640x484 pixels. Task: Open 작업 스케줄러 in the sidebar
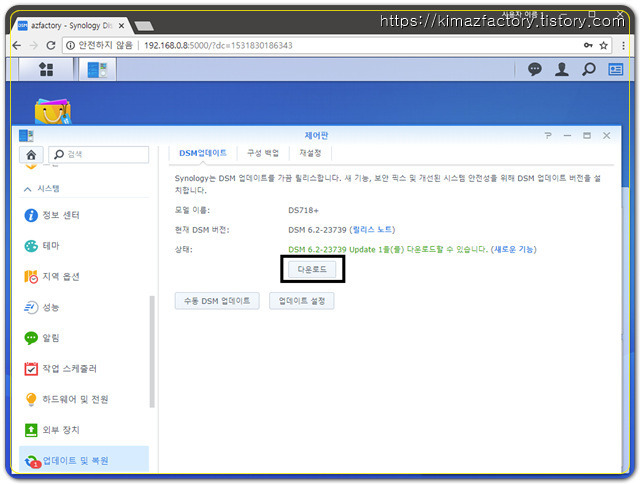[84, 369]
